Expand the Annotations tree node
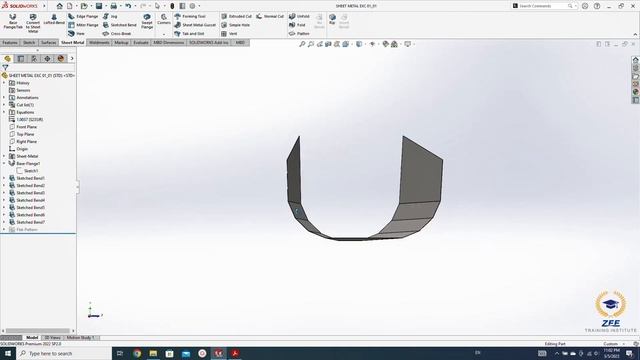The image size is (640, 360). 4,98
